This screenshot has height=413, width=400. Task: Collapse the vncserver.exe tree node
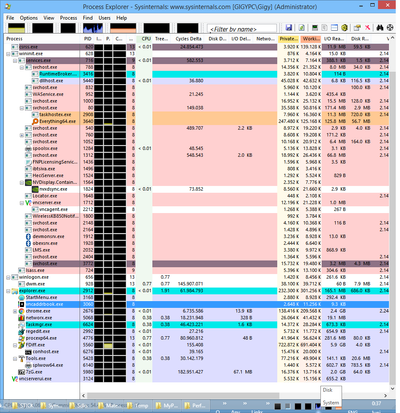22,203
